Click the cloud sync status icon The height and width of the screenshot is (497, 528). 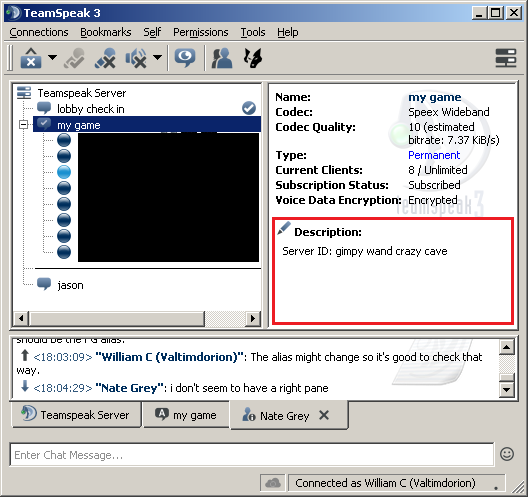273,483
